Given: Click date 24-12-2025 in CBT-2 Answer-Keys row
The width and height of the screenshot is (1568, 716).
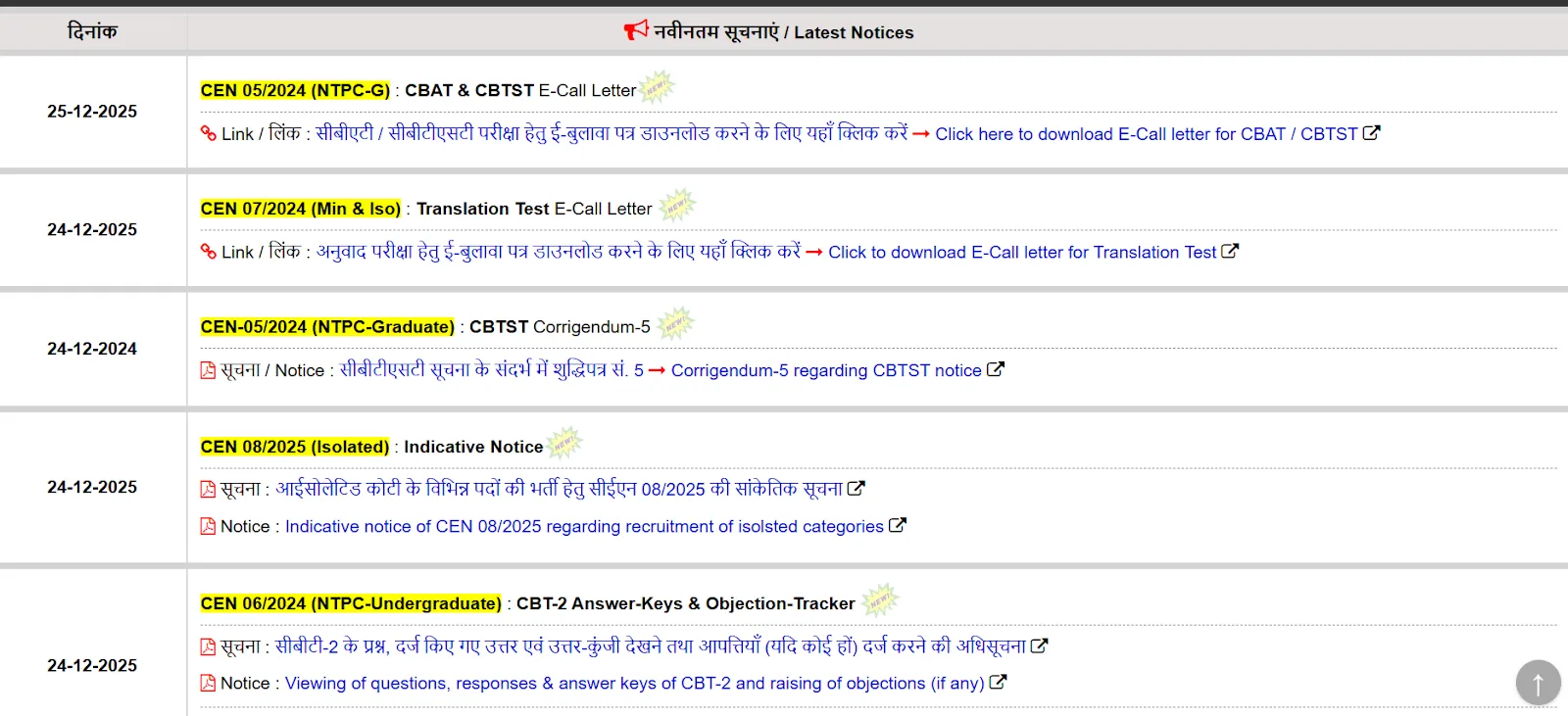Looking at the screenshot, I should point(92,666).
